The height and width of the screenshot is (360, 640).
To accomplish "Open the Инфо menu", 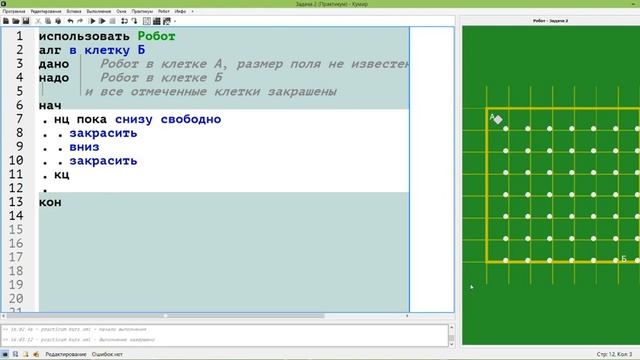I will pyautogui.click(x=180, y=11).
